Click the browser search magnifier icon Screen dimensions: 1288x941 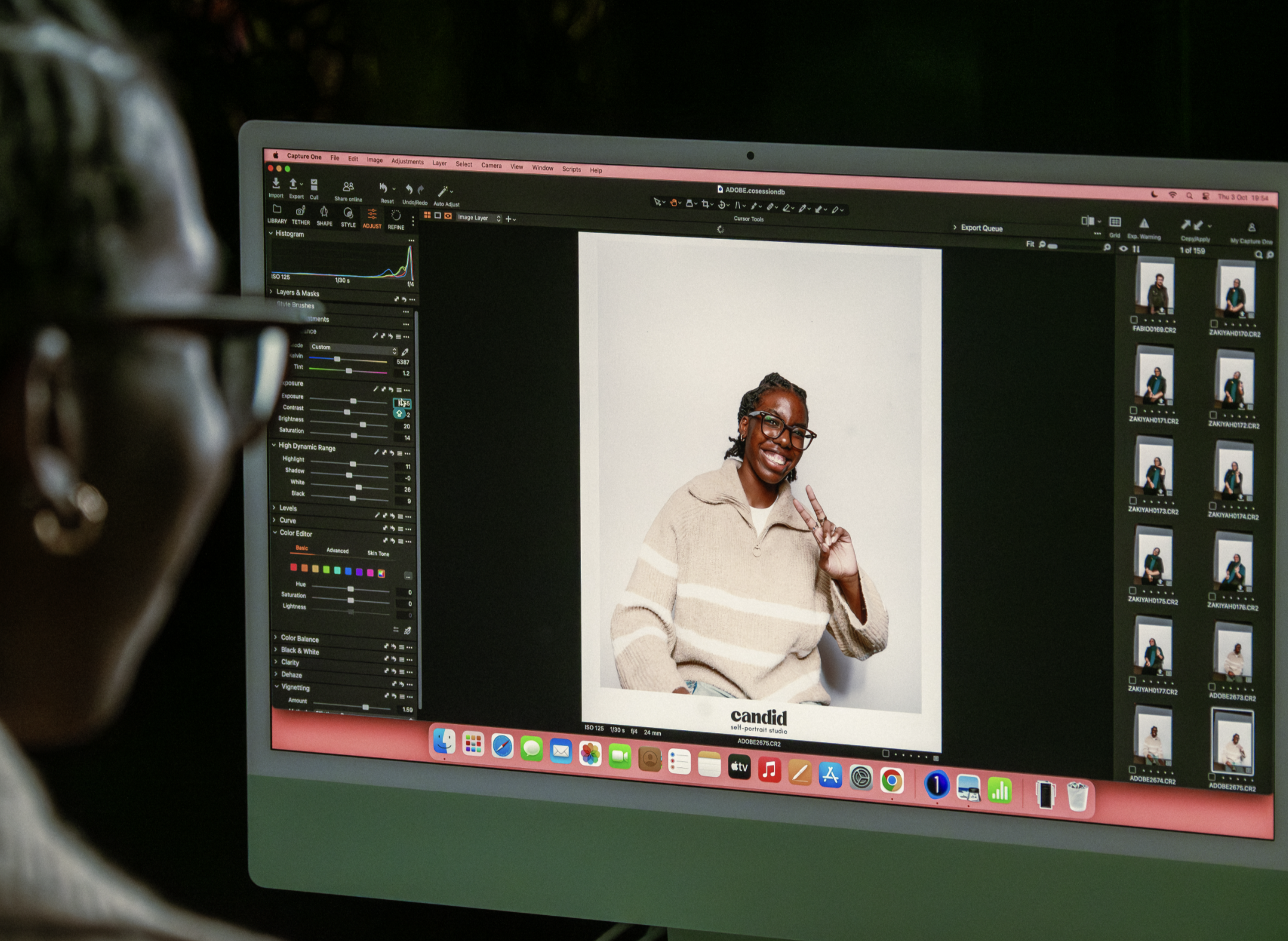(1259, 255)
